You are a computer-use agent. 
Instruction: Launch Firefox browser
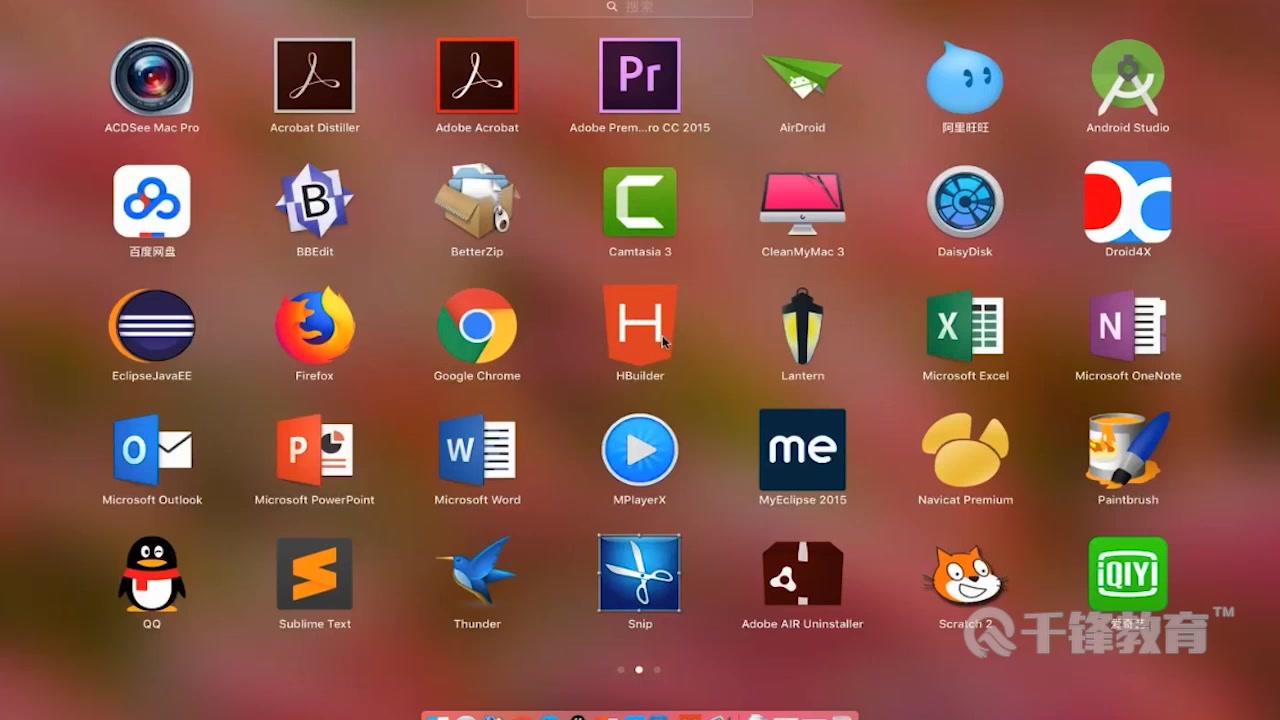[315, 325]
